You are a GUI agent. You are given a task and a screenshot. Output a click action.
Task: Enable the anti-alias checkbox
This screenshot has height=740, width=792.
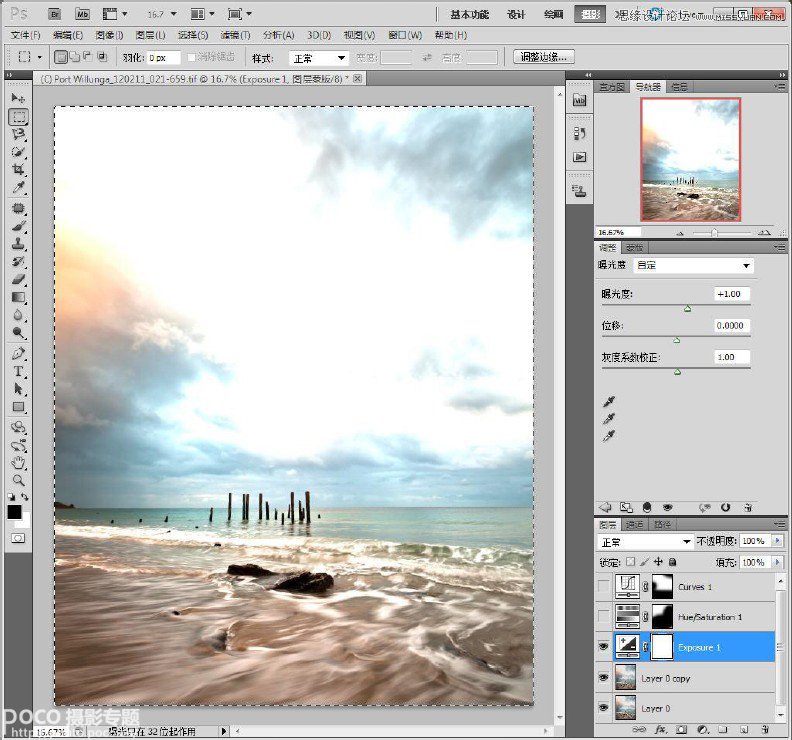point(191,58)
